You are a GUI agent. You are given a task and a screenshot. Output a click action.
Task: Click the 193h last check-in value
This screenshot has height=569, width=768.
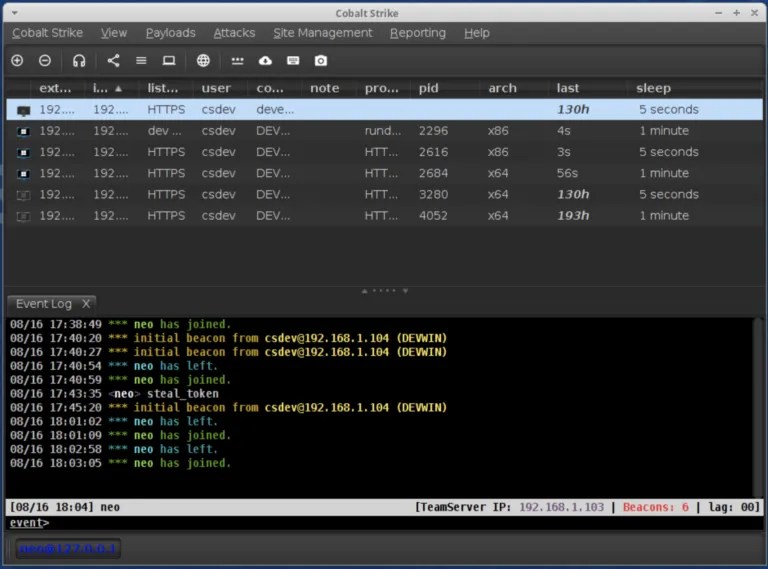coord(573,215)
